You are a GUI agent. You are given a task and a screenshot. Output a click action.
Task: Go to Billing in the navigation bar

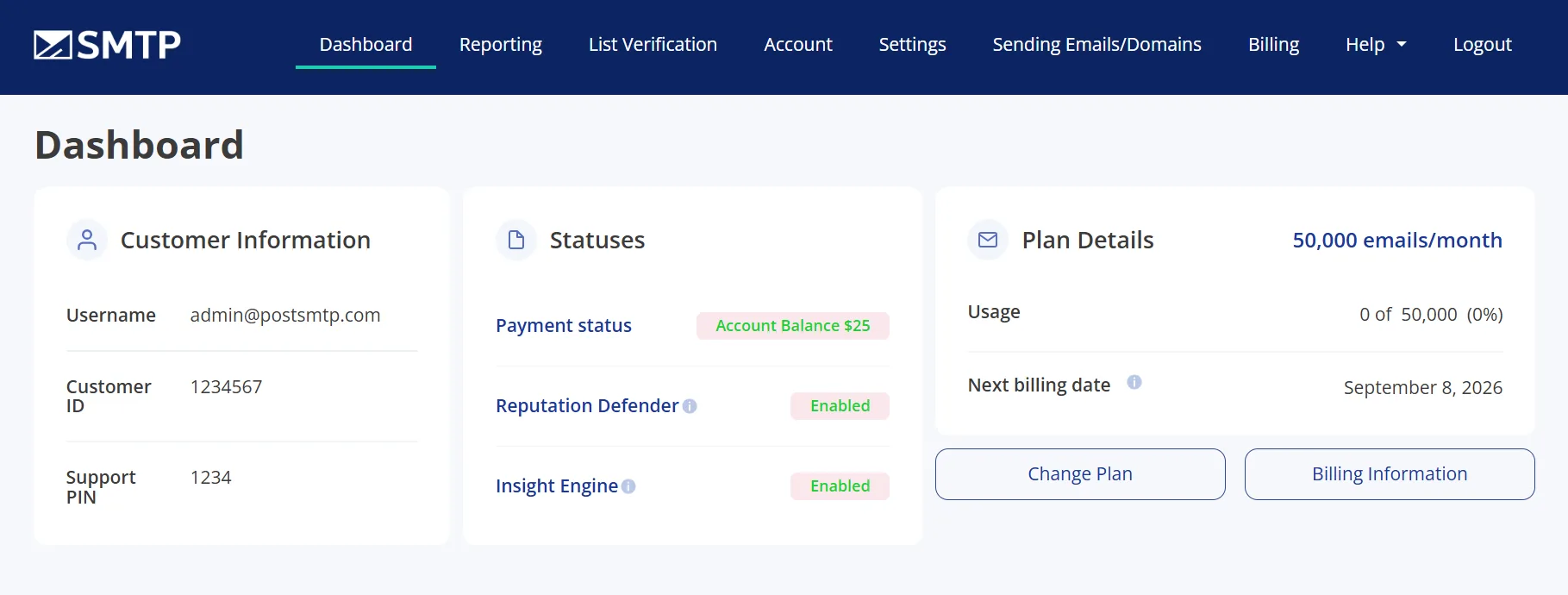tap(1273, 44)
